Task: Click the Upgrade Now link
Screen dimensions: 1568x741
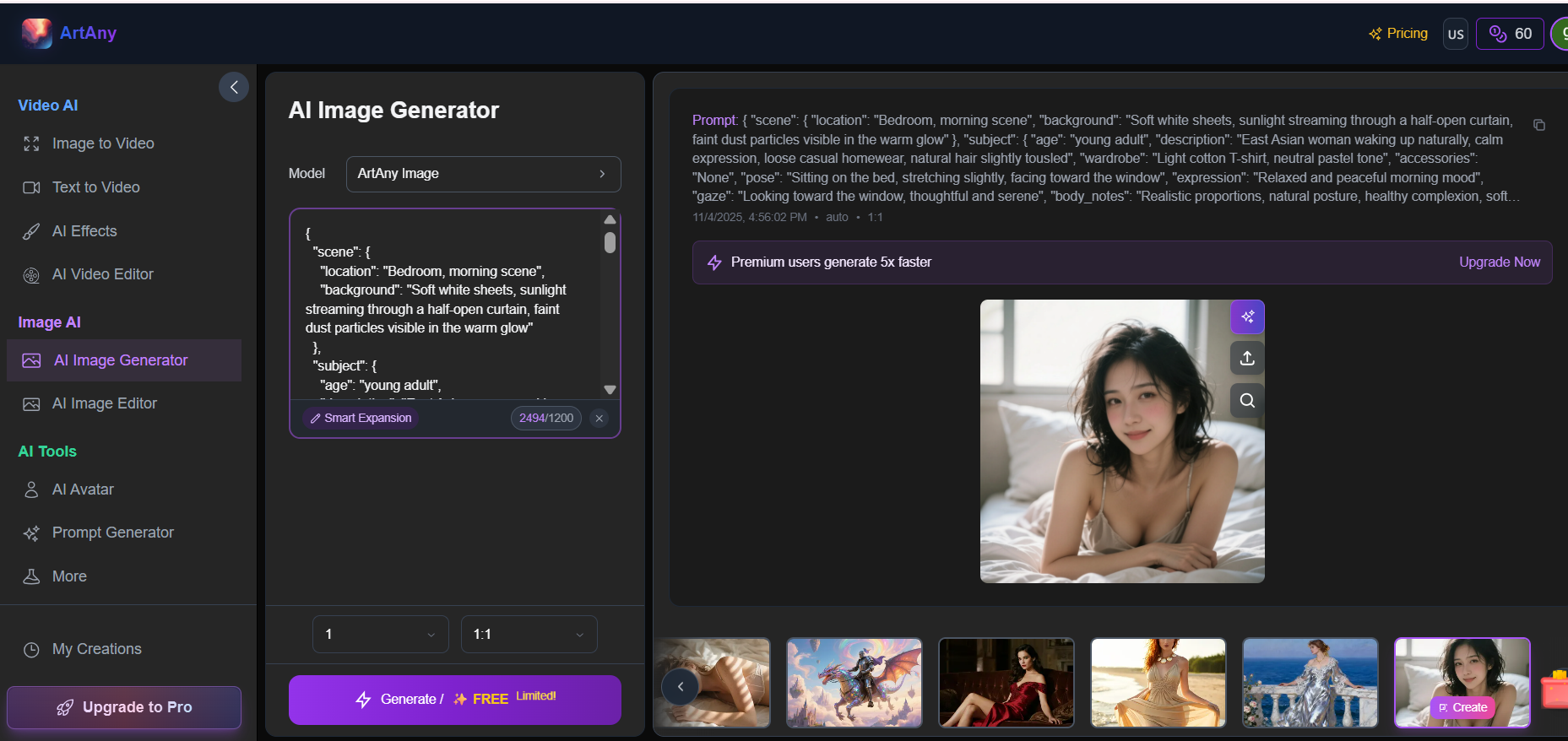Action: click(x=1499, y=262)
